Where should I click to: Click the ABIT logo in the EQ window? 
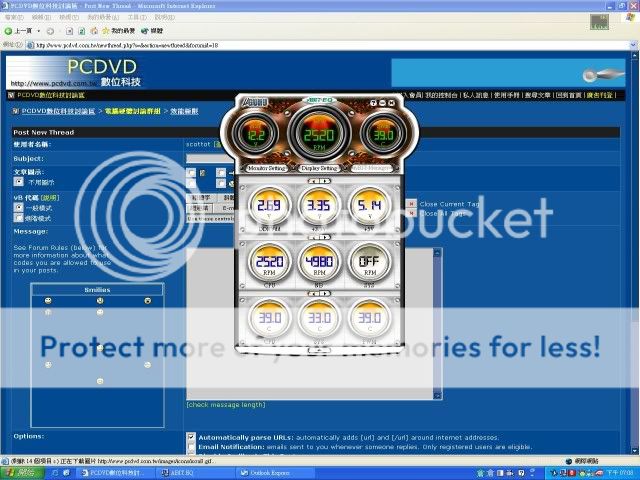coord(254,102)
